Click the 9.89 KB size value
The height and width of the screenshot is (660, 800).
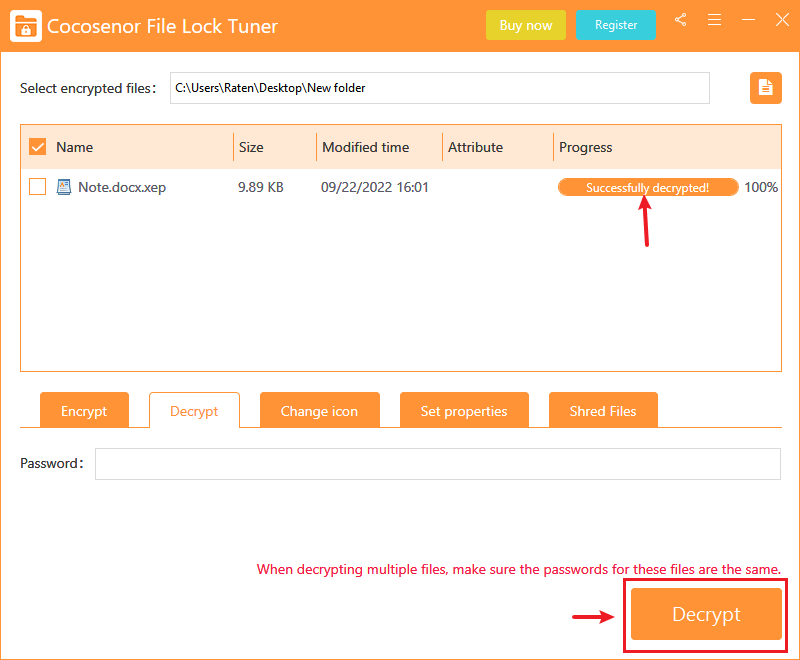pyautogui.click(x=261, y=187)
